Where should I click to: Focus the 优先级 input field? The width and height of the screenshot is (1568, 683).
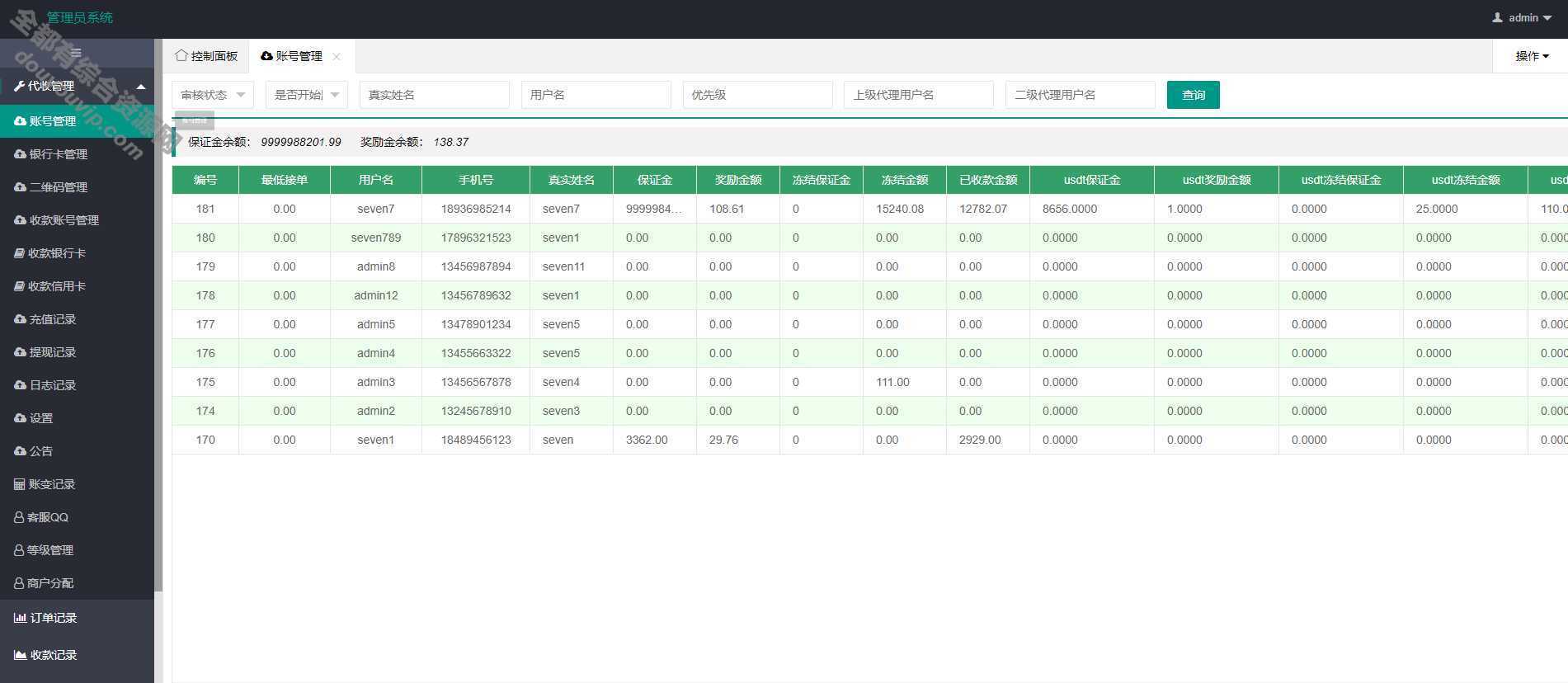[x=758, y=95]
